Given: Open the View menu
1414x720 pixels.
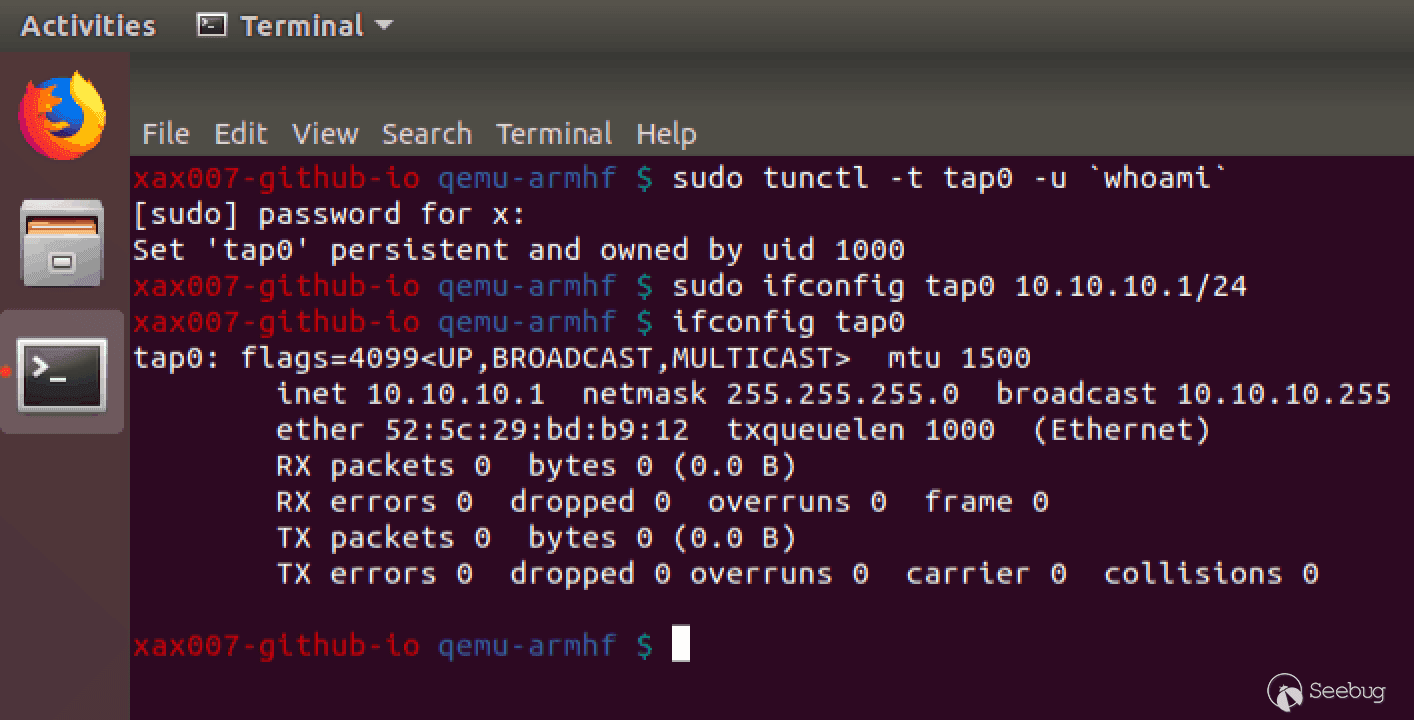Looking at the screenshot, I should click(x=325, y=134).
